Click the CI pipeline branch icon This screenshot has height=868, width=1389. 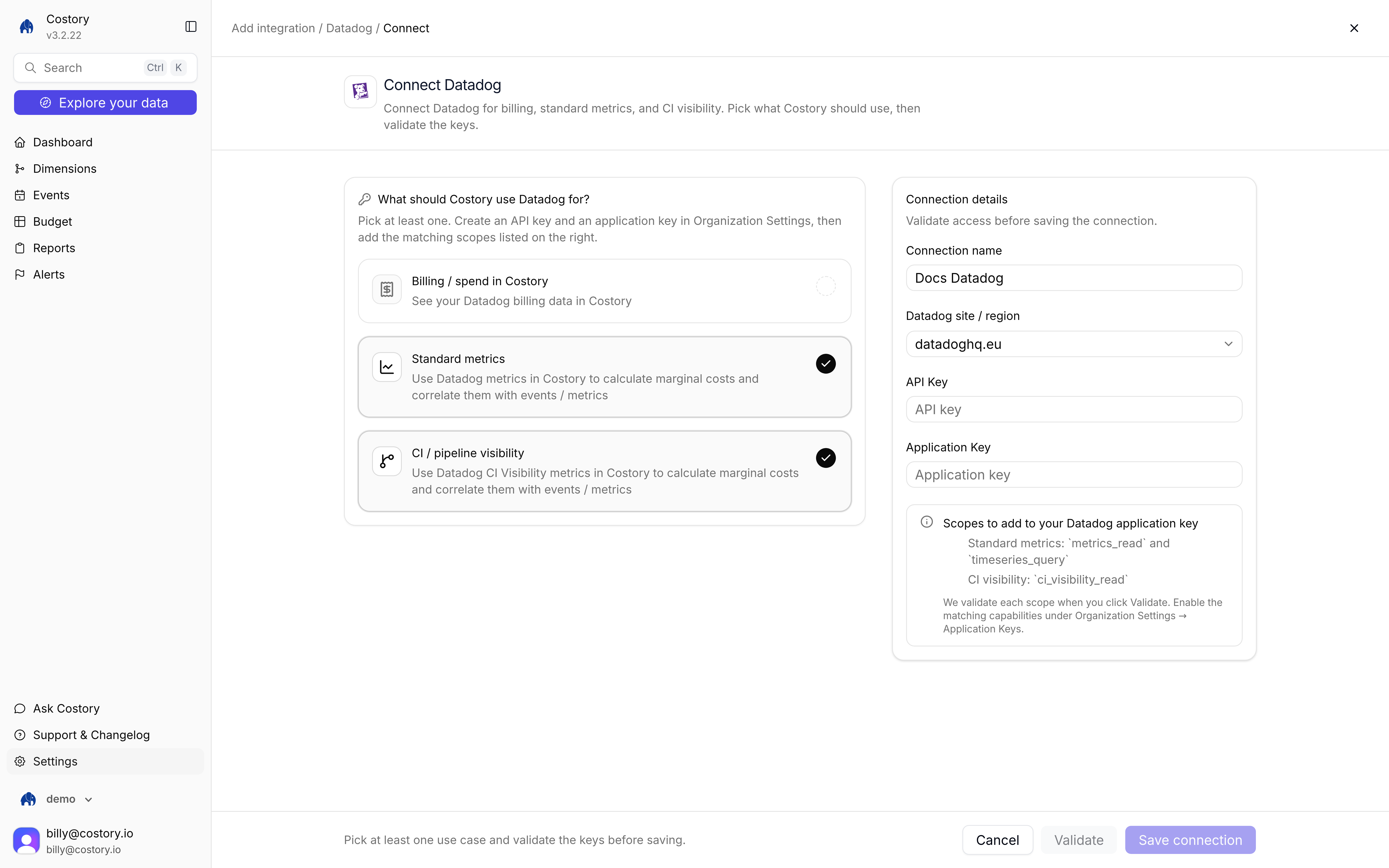[387, 461]
